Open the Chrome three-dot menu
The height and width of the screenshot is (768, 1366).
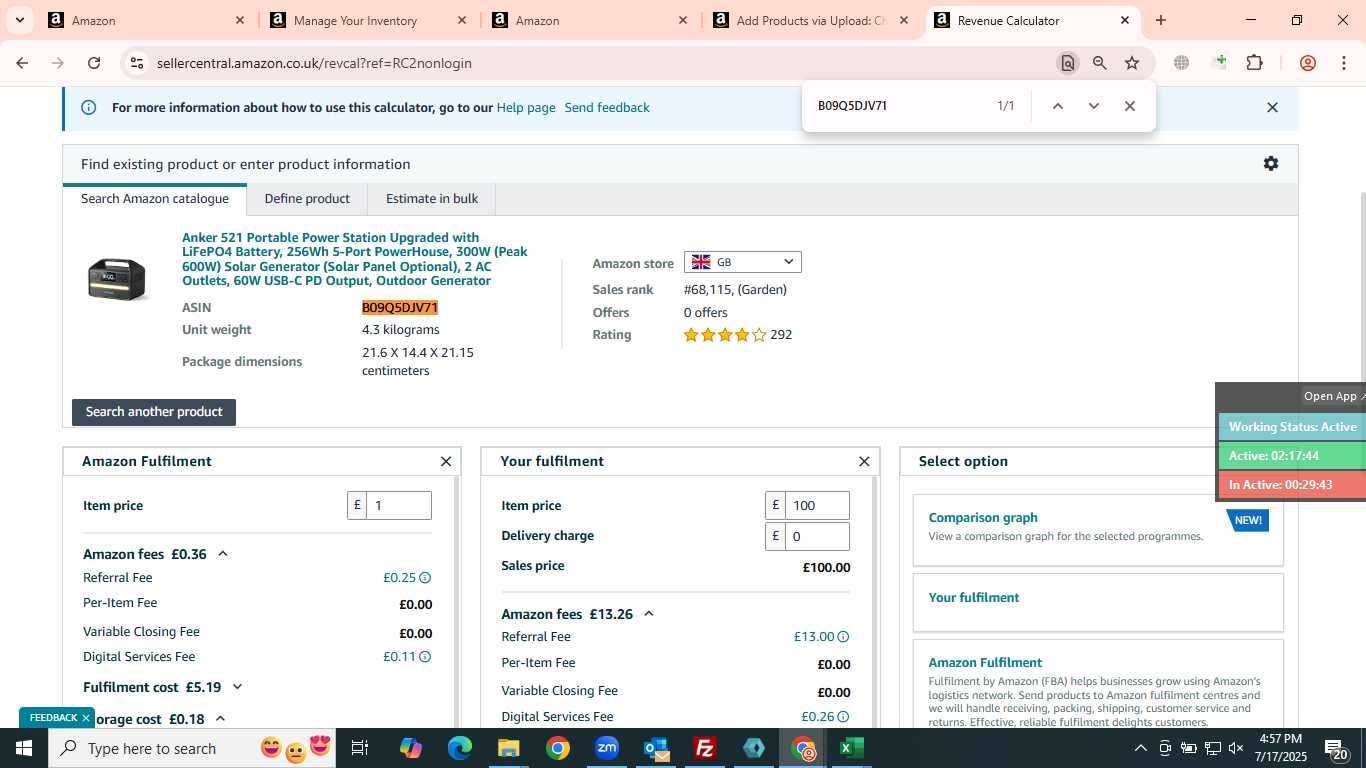[1343, 63]
